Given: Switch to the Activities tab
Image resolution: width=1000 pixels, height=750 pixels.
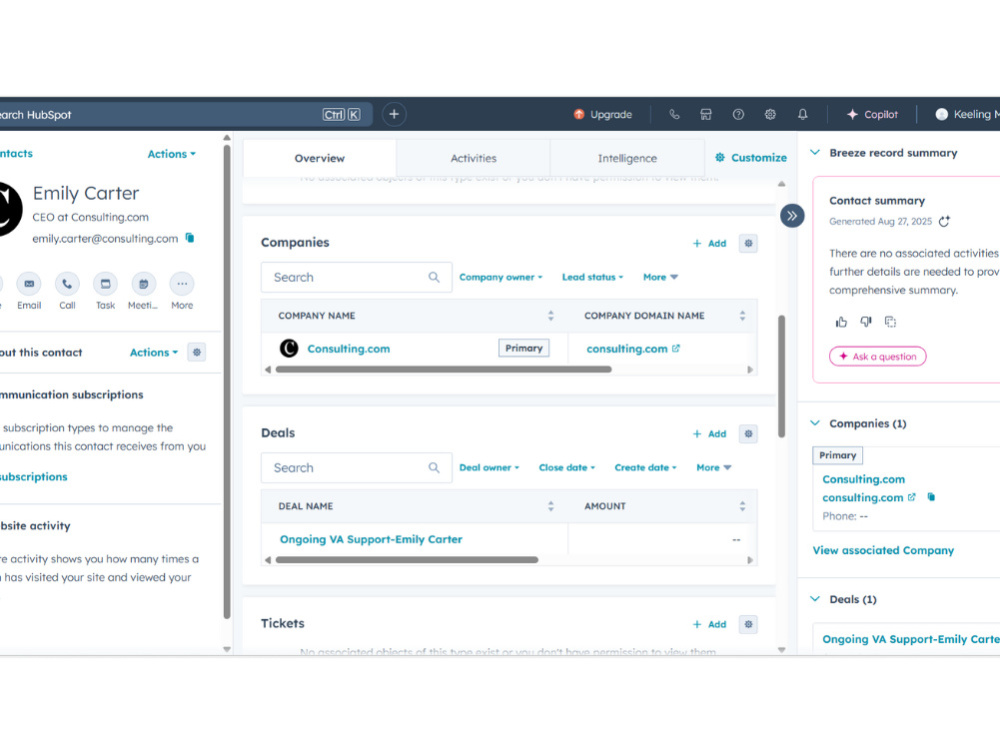Looking at the screenshot, I should coord(473,158).
